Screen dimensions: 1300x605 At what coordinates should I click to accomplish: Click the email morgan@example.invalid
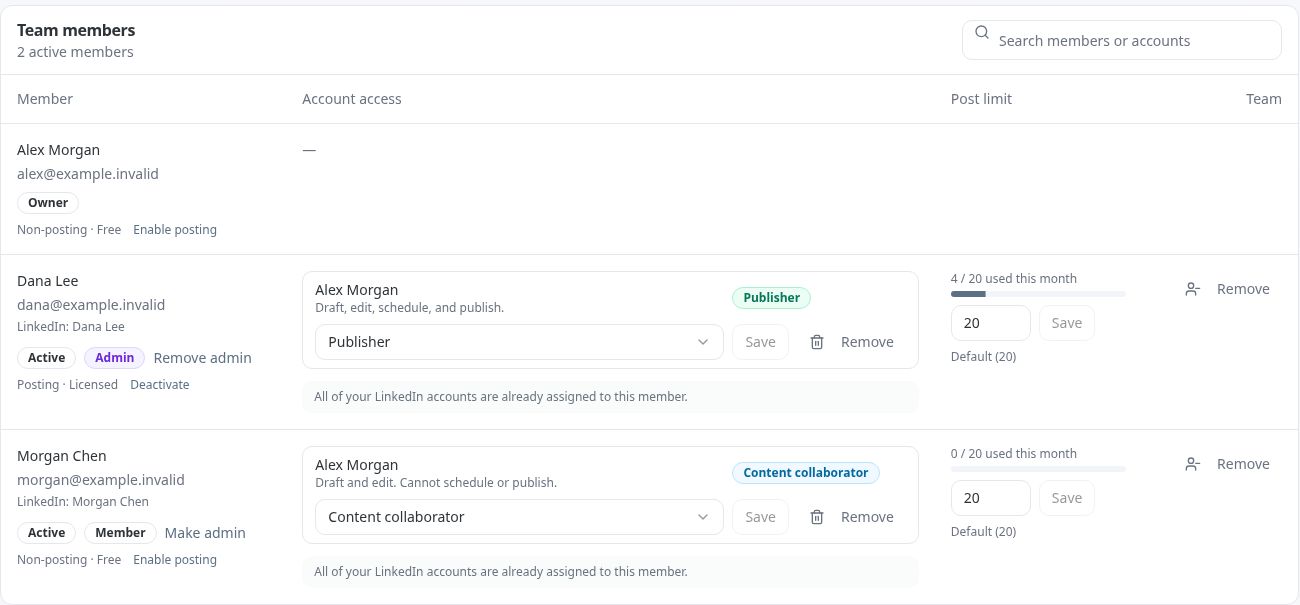pos(101,480)
